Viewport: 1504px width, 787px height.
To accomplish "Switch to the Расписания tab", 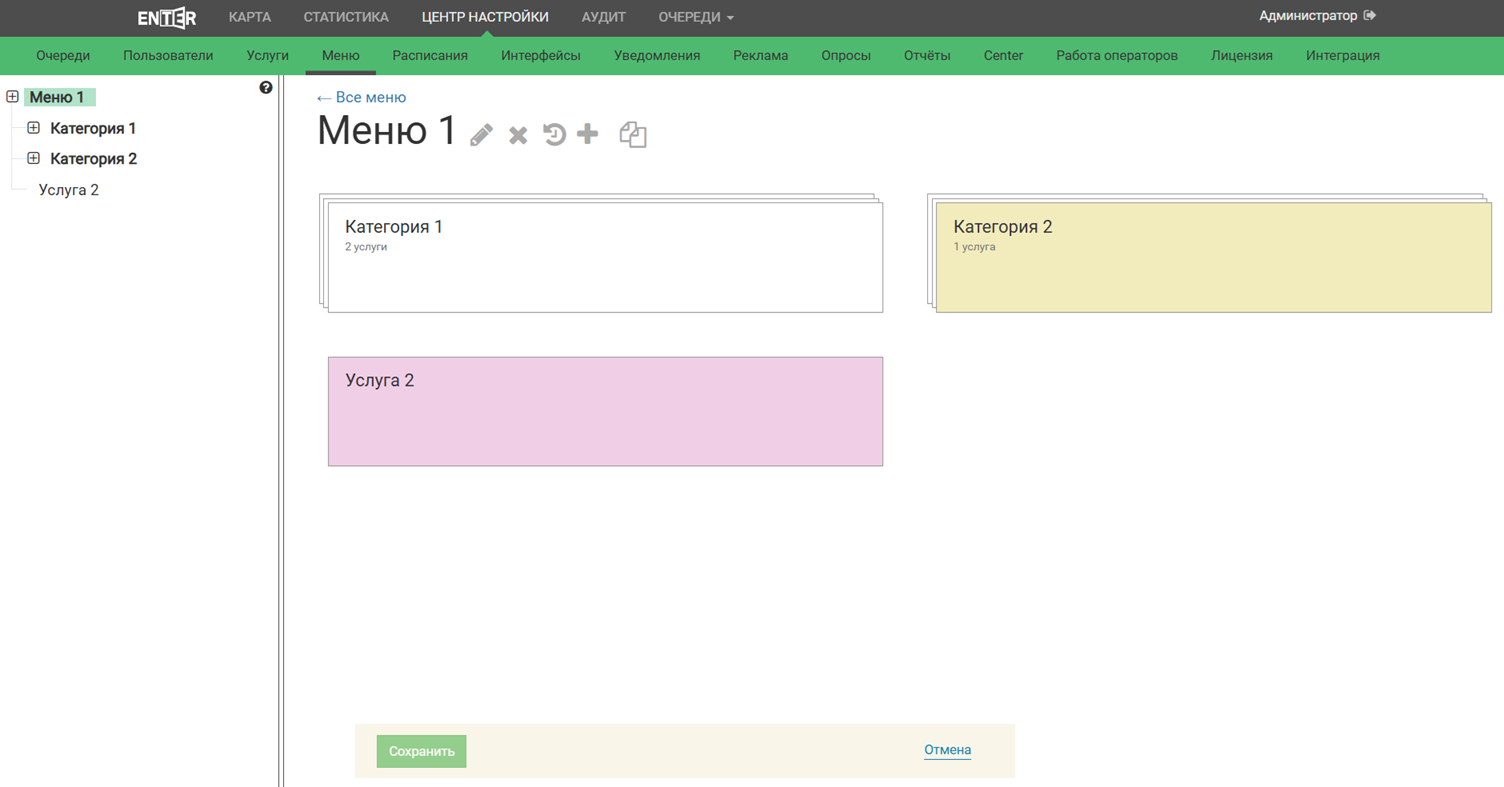I will tap(430, 56).
